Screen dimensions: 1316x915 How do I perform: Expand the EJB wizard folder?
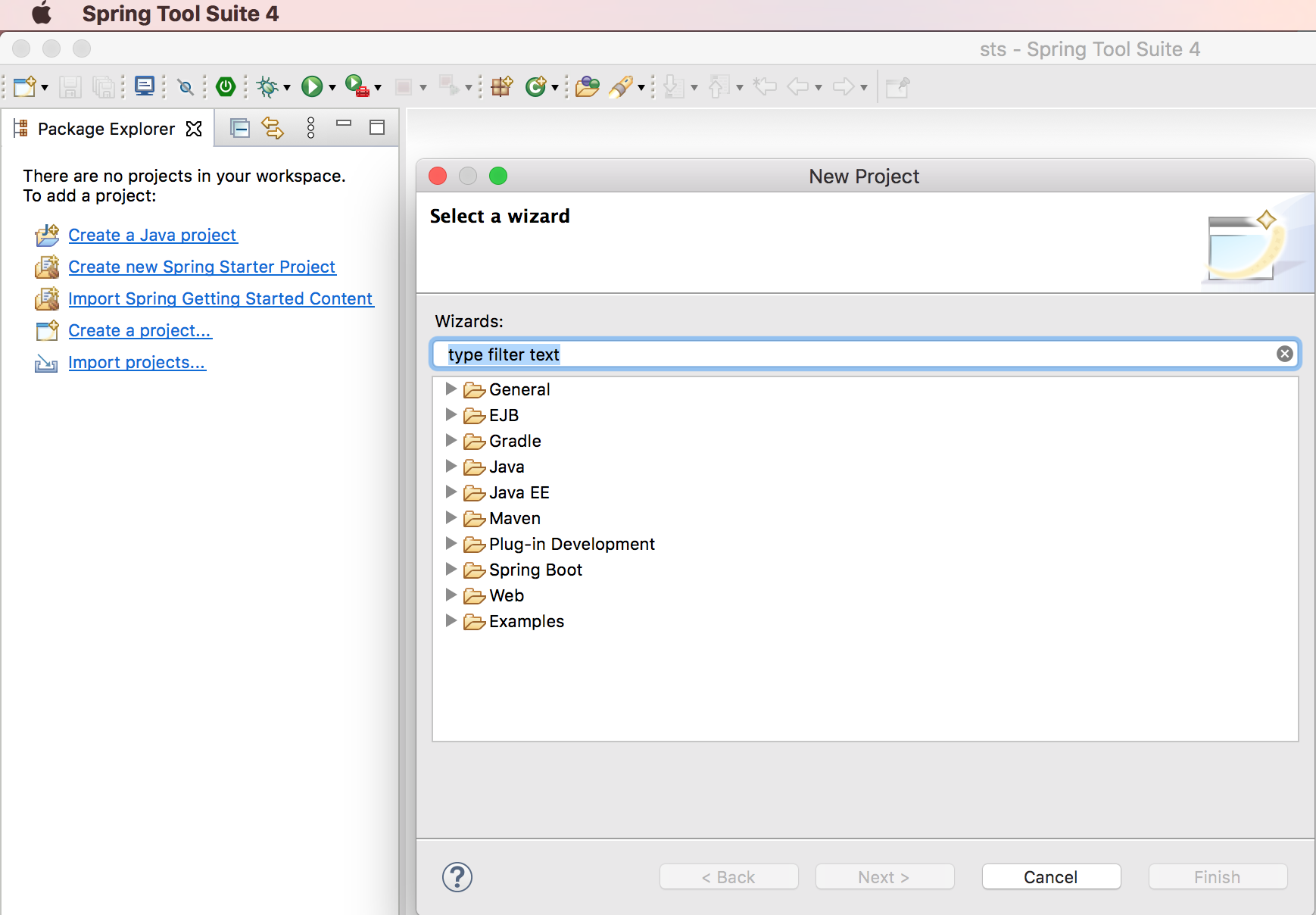(451, 414)
